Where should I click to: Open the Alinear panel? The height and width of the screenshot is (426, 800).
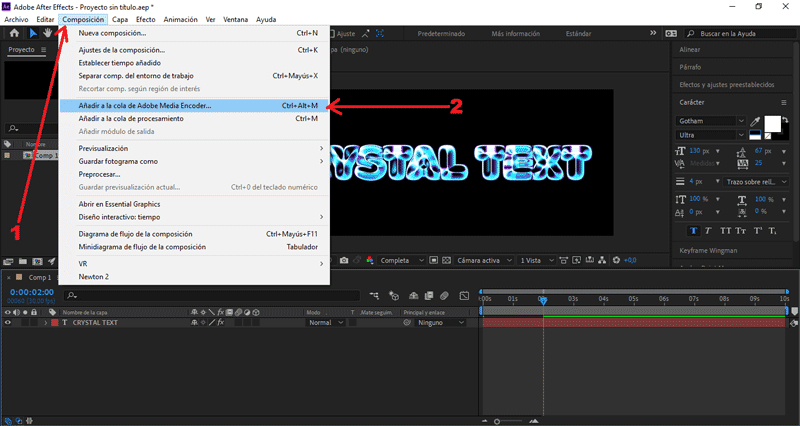tap(690, 49)
